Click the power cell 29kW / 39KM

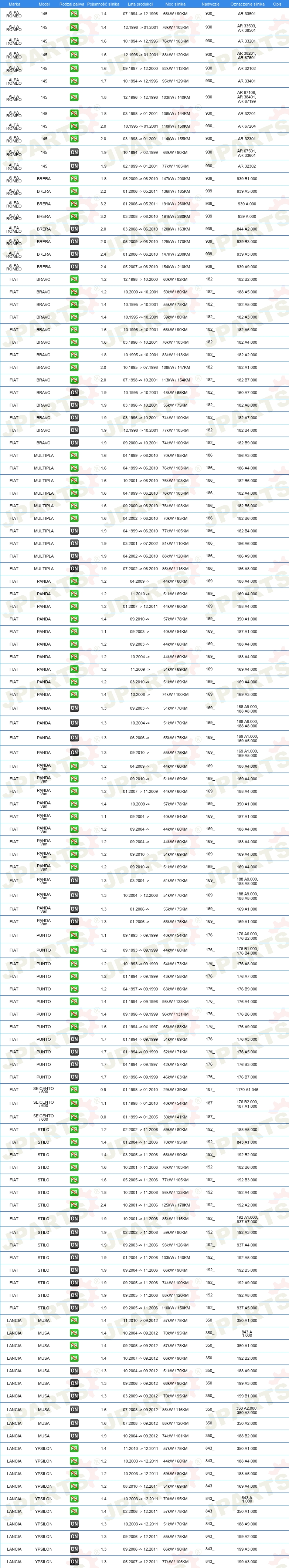175,1090
